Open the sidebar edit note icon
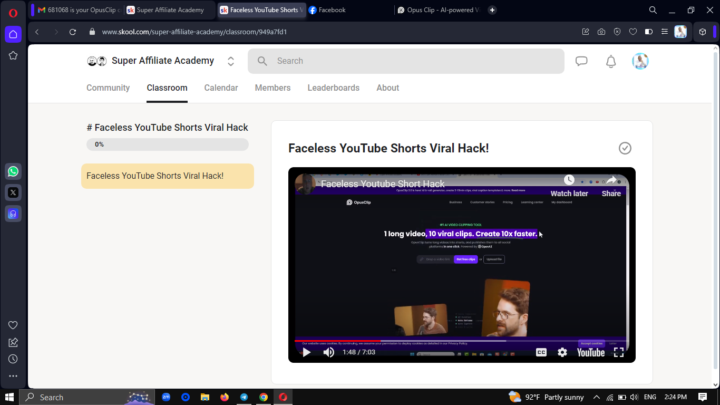720x405 pixels. click(x=13, y=342)
